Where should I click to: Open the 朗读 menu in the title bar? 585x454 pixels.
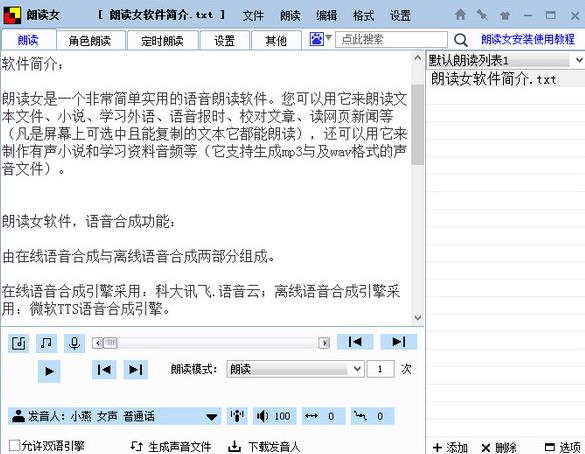290,16
